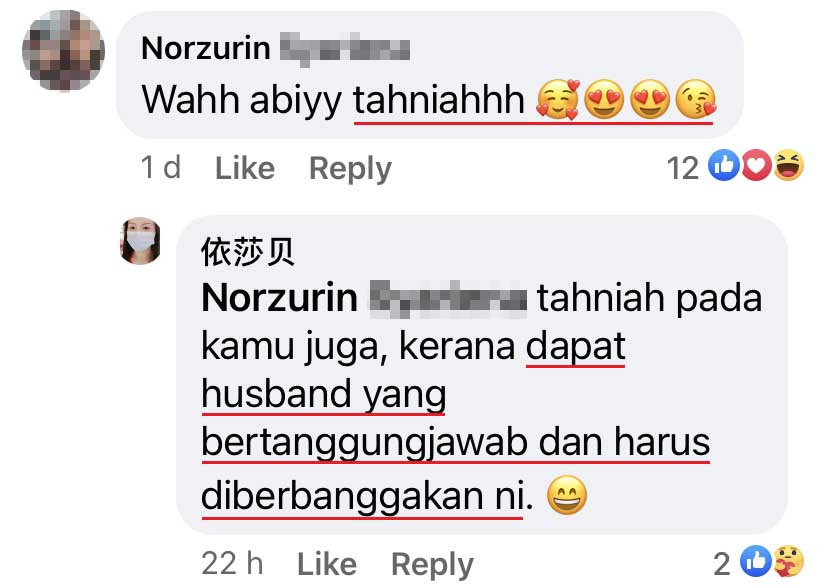Viewport: 828px width, 588px height.
Task: Open the 依莎贝 profile name link
Action: (248, 252)
